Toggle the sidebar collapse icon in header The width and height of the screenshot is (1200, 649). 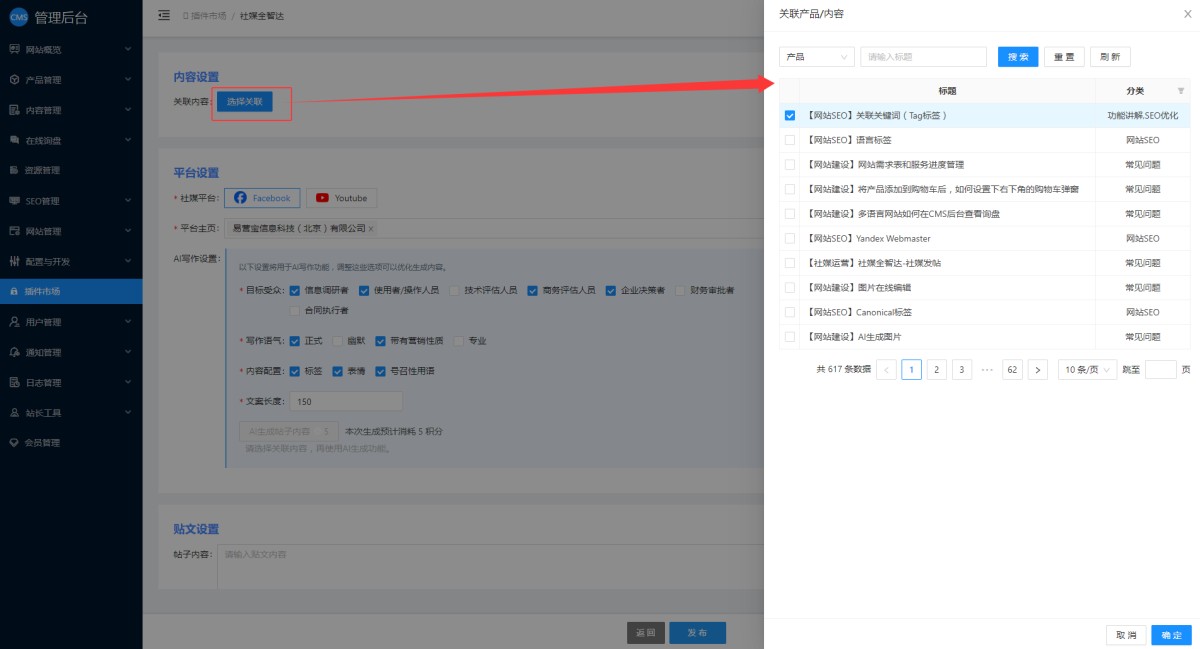click(x=164, y=16)
